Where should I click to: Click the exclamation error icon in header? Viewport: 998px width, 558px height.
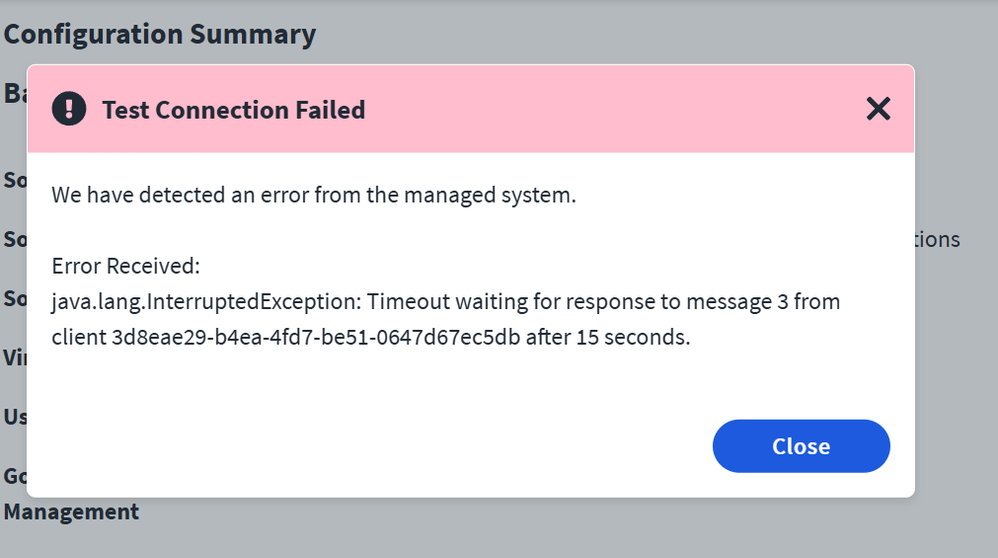tap(69, 109)
